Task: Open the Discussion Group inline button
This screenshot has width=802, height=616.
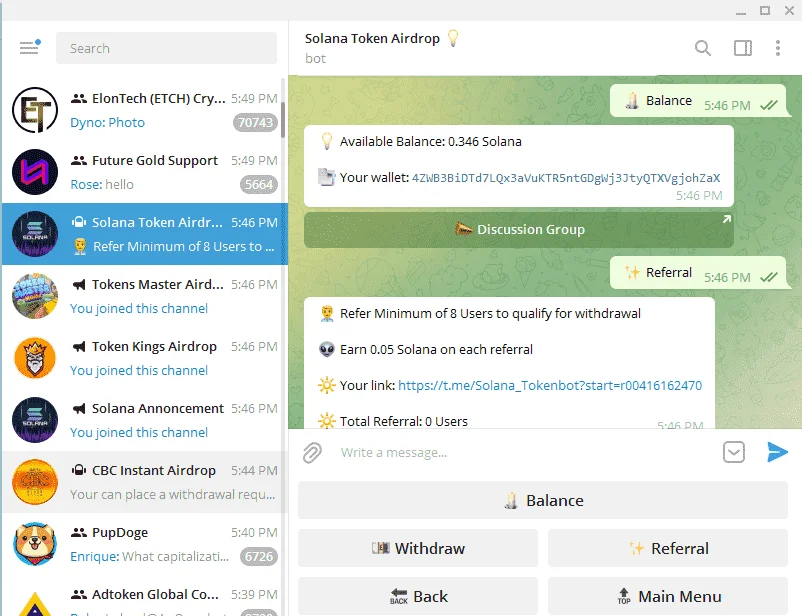Action: coord(519,230)
